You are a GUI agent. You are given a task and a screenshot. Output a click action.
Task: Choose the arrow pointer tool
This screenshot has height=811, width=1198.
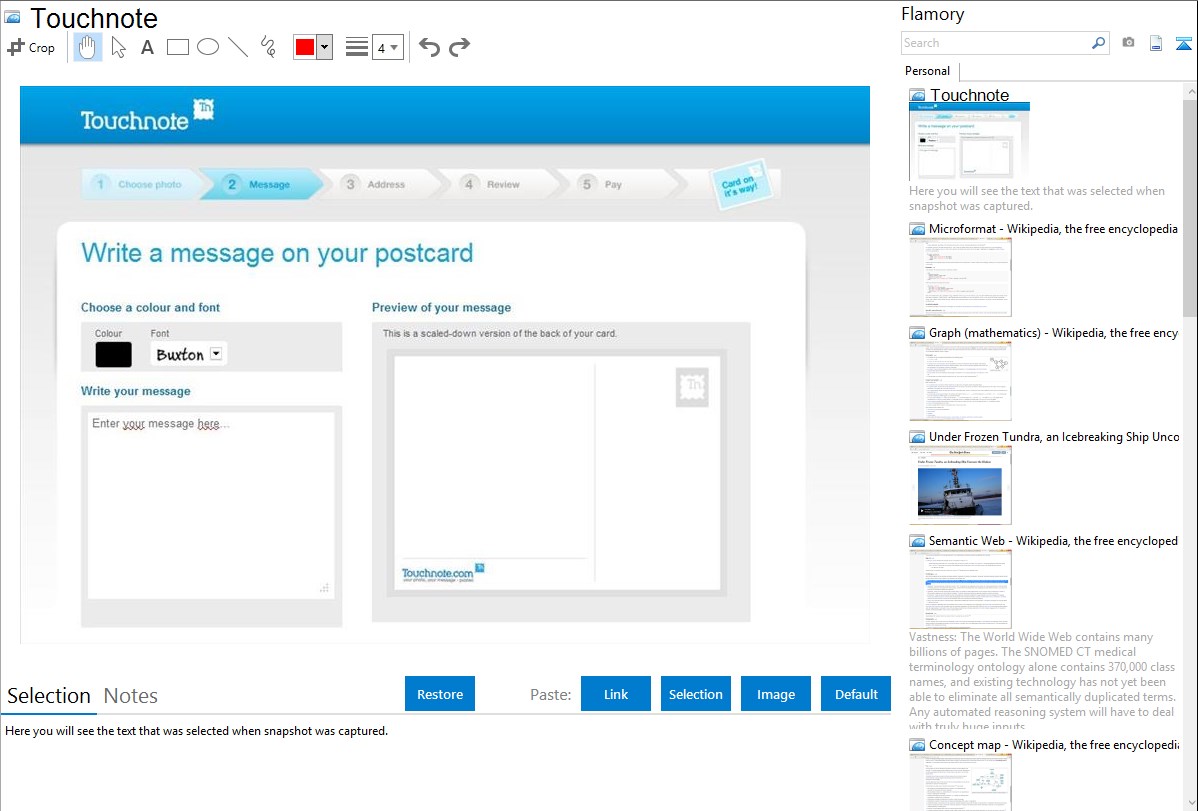[118, 47]
